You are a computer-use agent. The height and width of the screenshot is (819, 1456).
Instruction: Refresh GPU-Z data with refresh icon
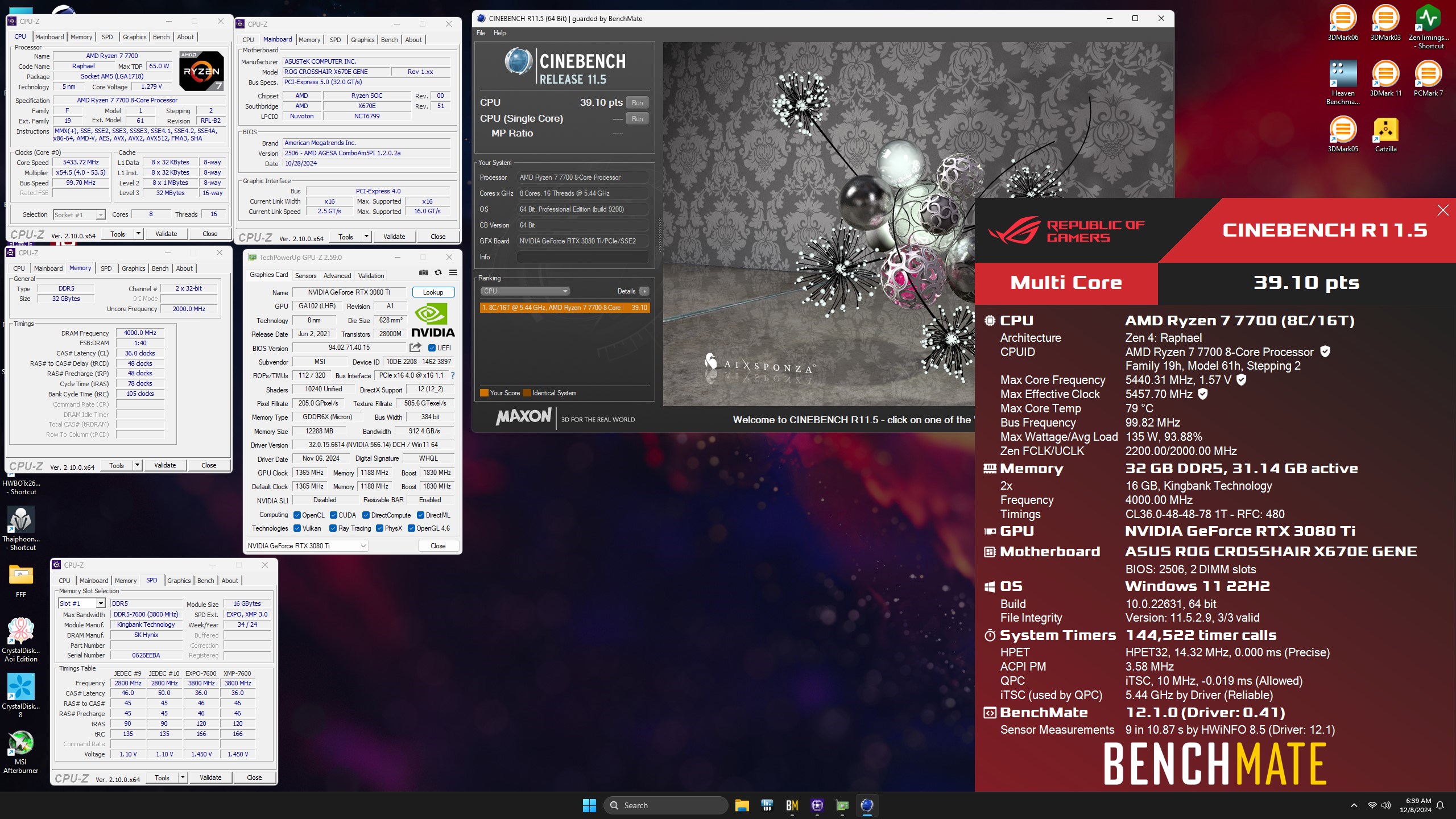(438, 273)
